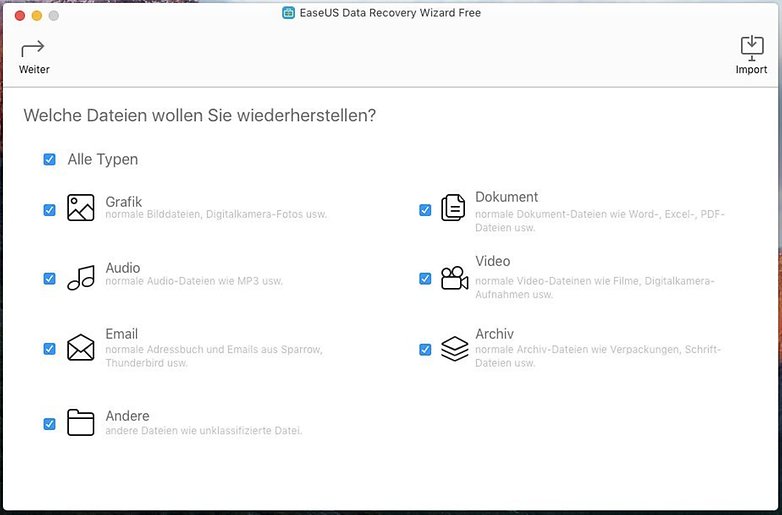Uncheck the Alle Typen checkbox

(x=49, y=160)
